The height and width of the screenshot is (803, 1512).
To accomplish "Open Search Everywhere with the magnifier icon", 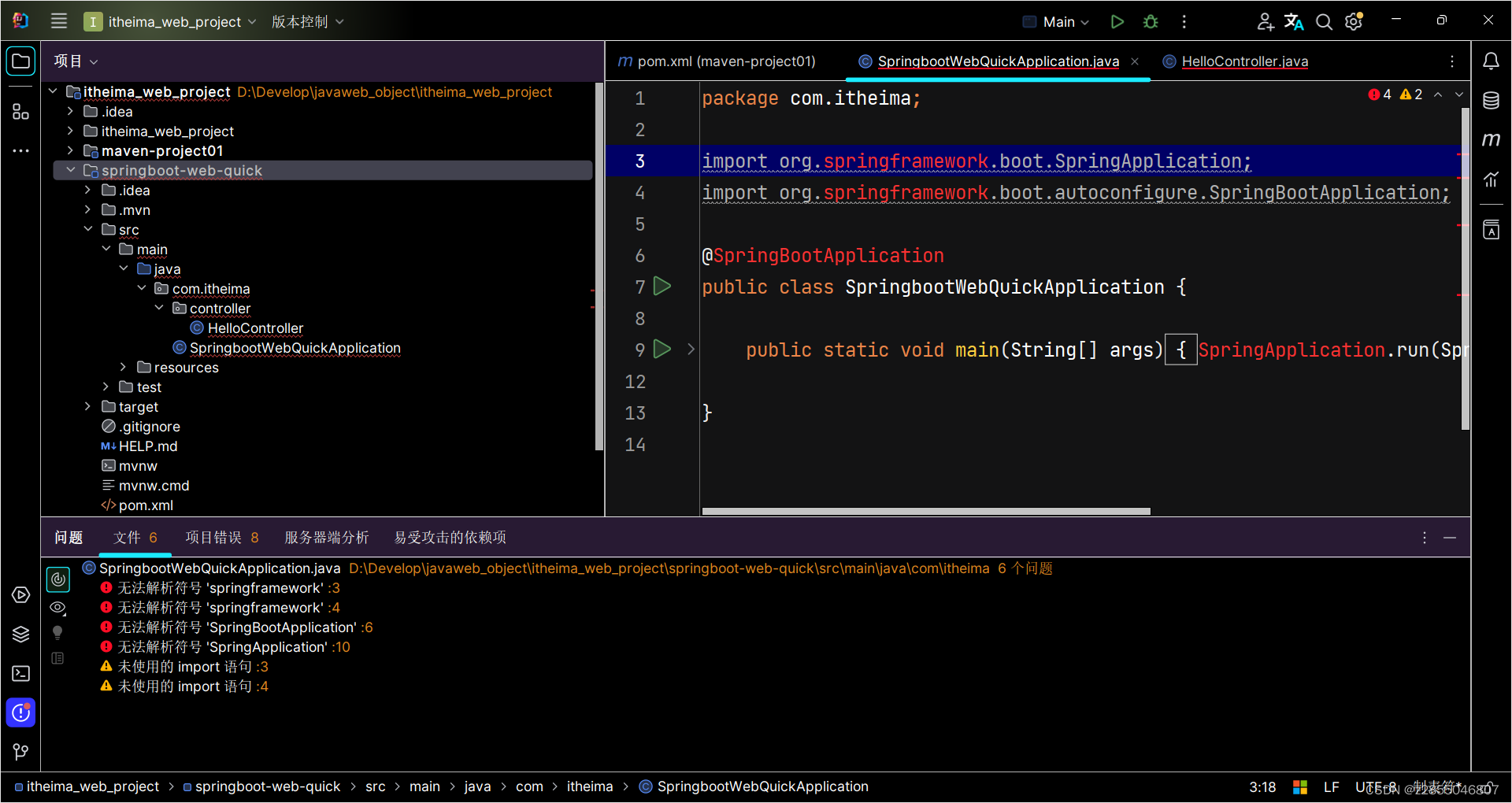I will (x=1324, y=21).
